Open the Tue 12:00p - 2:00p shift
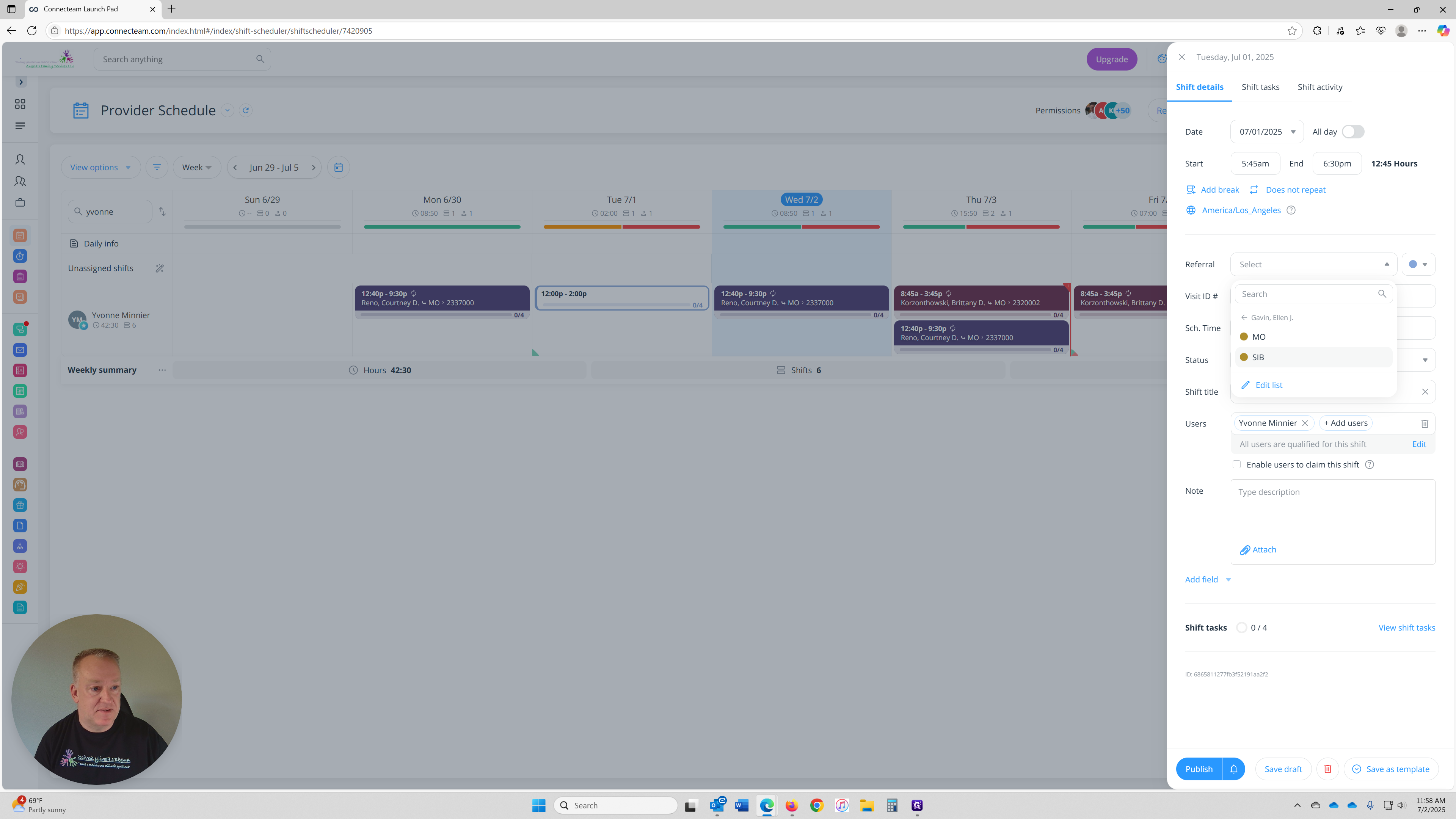The height and width of the screenshot is (819, 1456). click(x=621, y=298)
